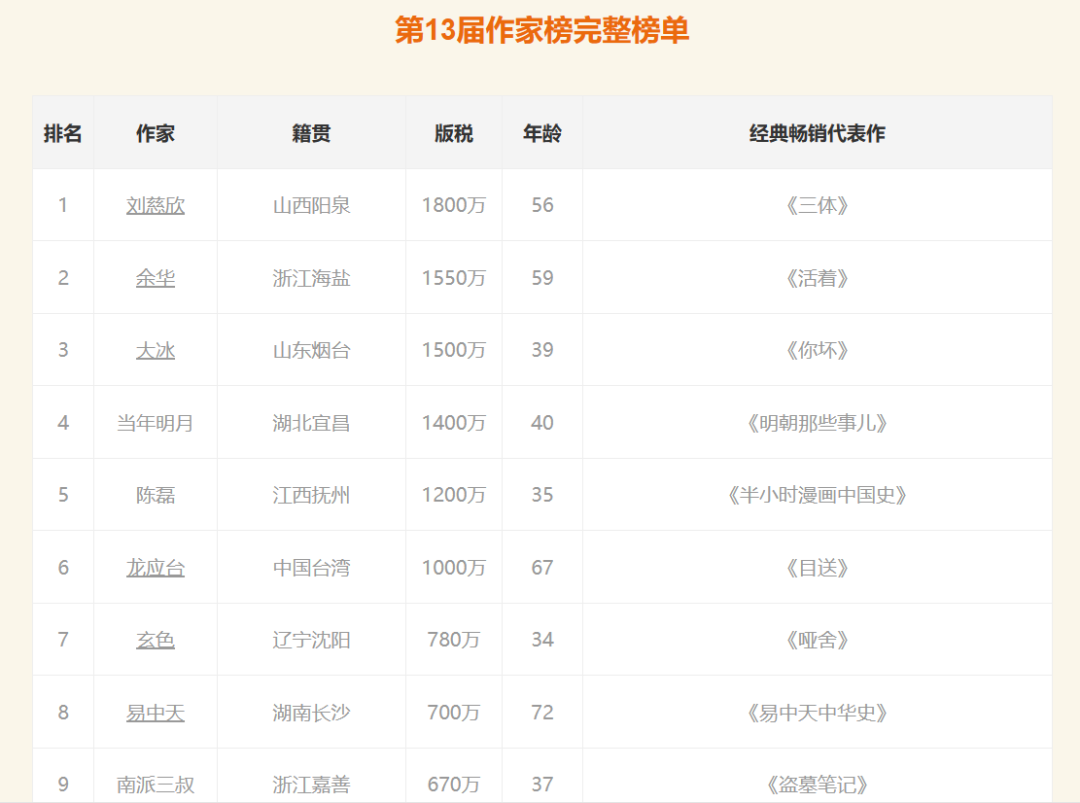
Task: Open the 余华 author link
Action: (x=155, y=278)
